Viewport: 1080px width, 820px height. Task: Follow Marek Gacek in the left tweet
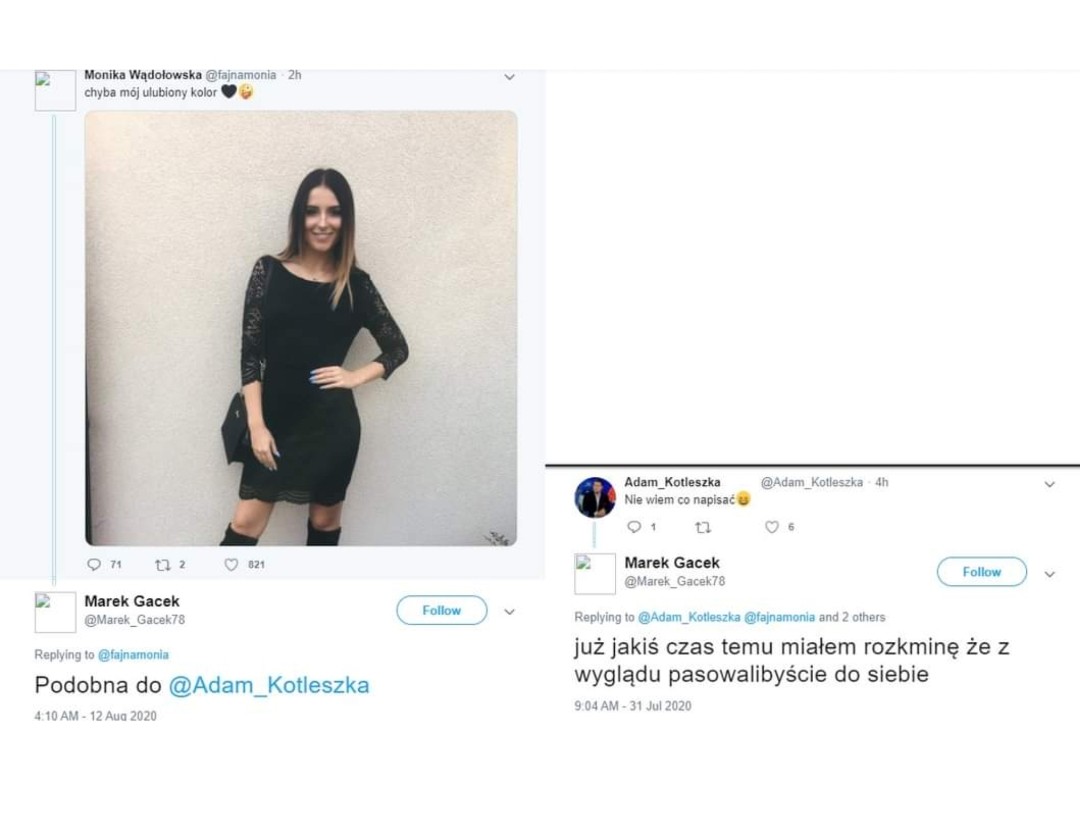pyautogui.click(x=441, y=610)
